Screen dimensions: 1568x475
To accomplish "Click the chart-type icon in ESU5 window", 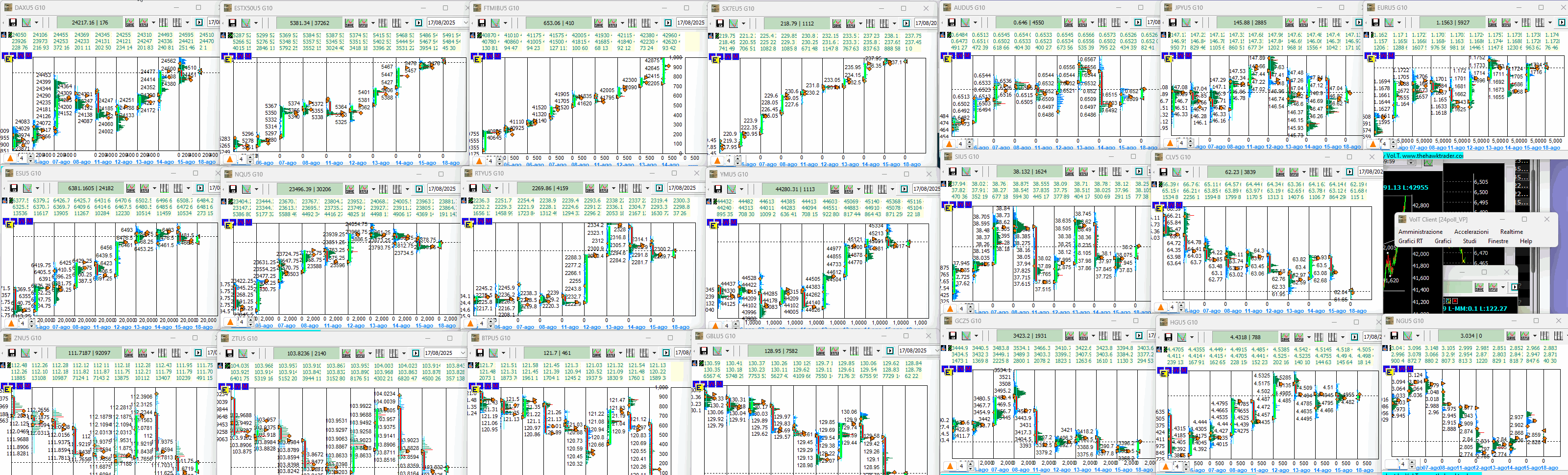I will [27, 188].
